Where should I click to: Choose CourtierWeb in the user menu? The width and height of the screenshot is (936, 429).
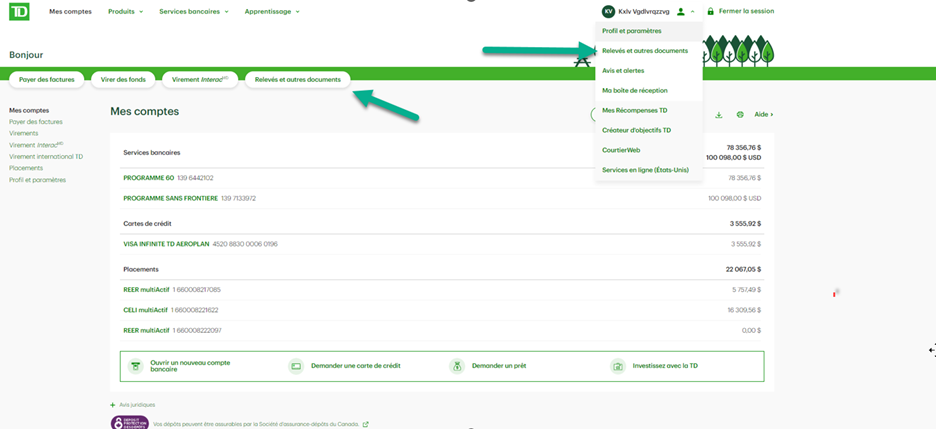pos(649,150)
